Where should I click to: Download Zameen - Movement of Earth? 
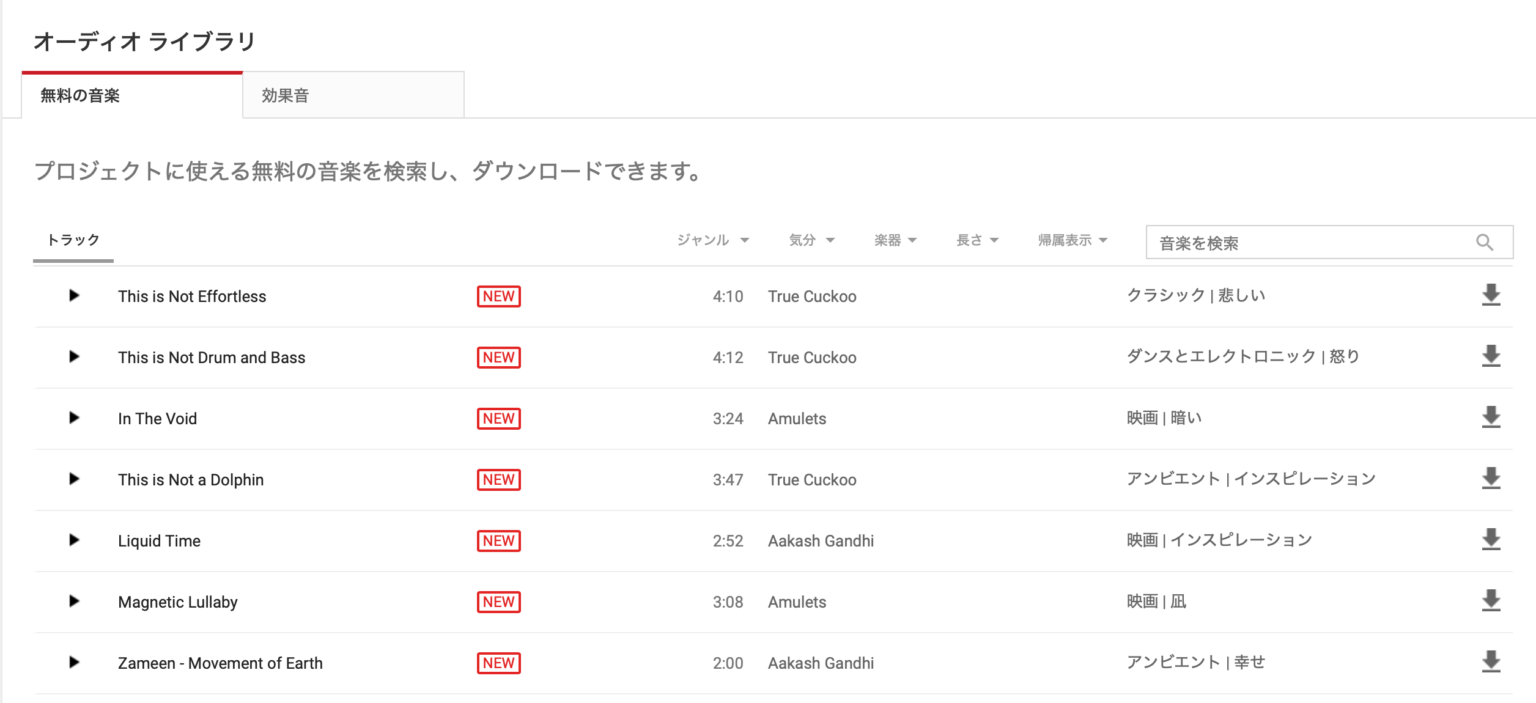[x=1490, y=662]
